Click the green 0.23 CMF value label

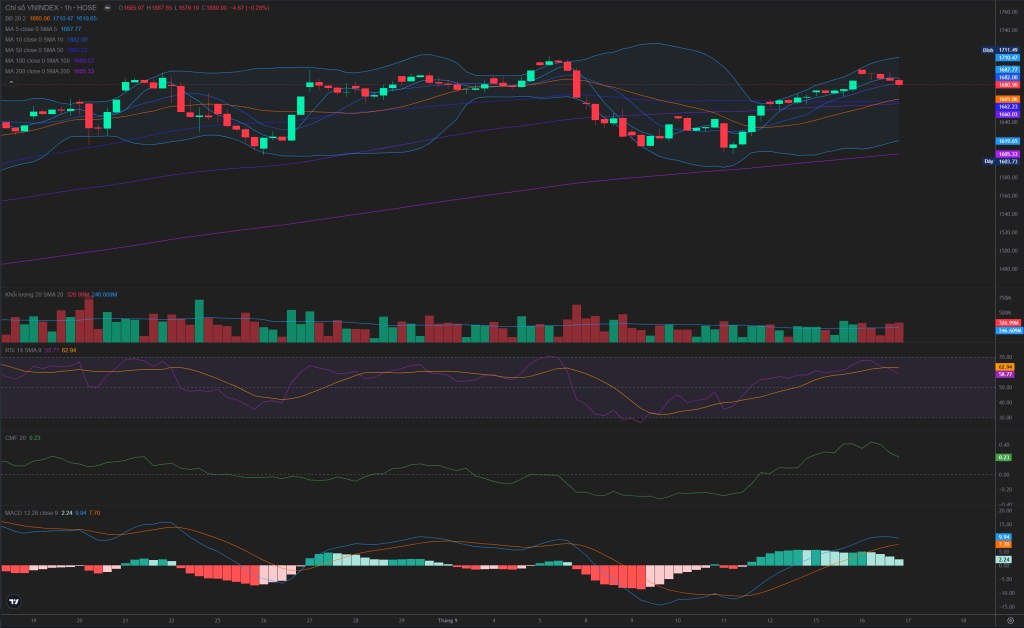pyautogui.click(x=1004, y=457)
